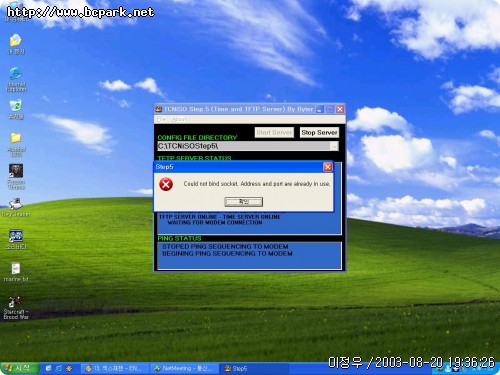Image resolution: width=500 pixels, height=375 pixels.
Task: Click the TCNiSO title bar app icon
Action: (159, 109)
